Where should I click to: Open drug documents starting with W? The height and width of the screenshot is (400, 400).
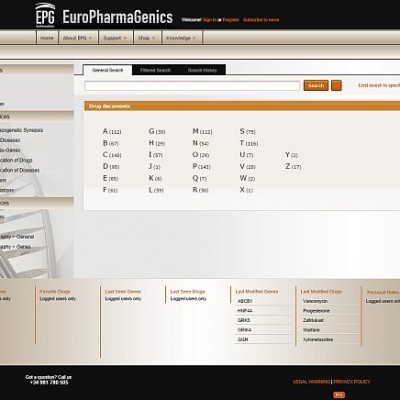(247, 178)
